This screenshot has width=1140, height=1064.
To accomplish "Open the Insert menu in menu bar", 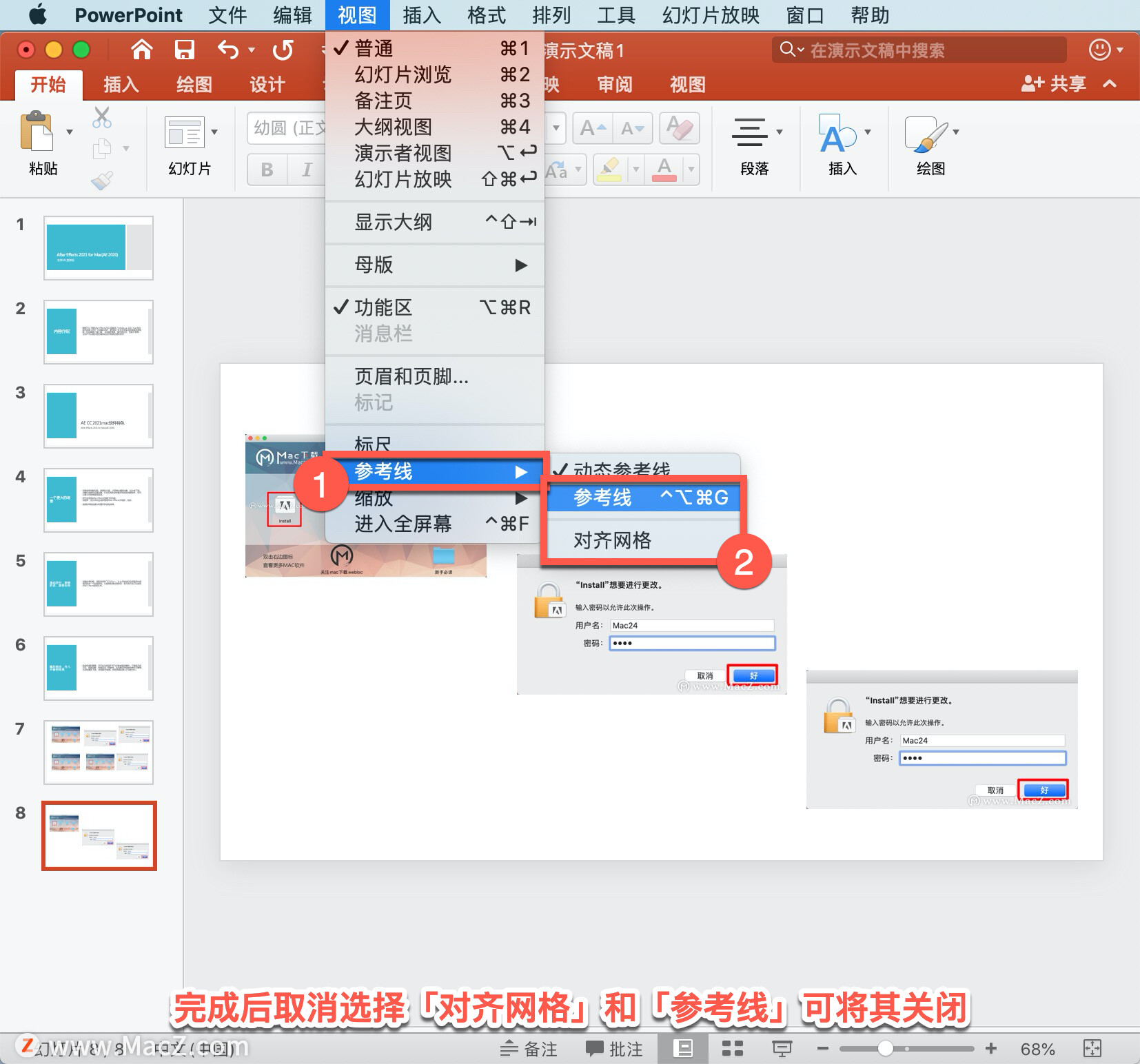I will pyautogui.click(x=422, y=15).
